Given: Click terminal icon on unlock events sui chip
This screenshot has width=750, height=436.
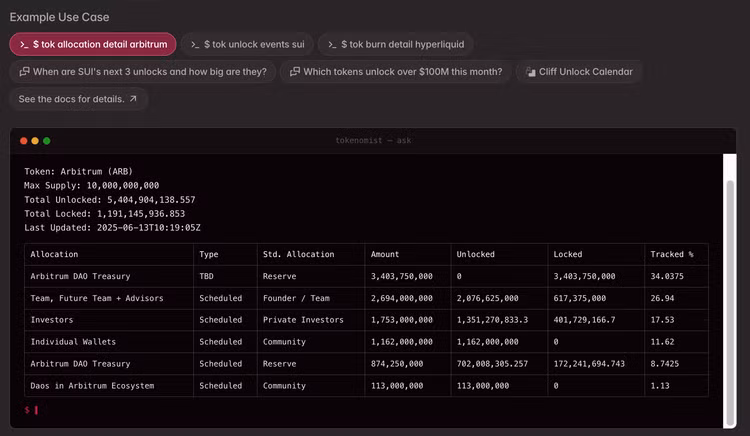Looking at the screenshot, I should coord(195,44).
